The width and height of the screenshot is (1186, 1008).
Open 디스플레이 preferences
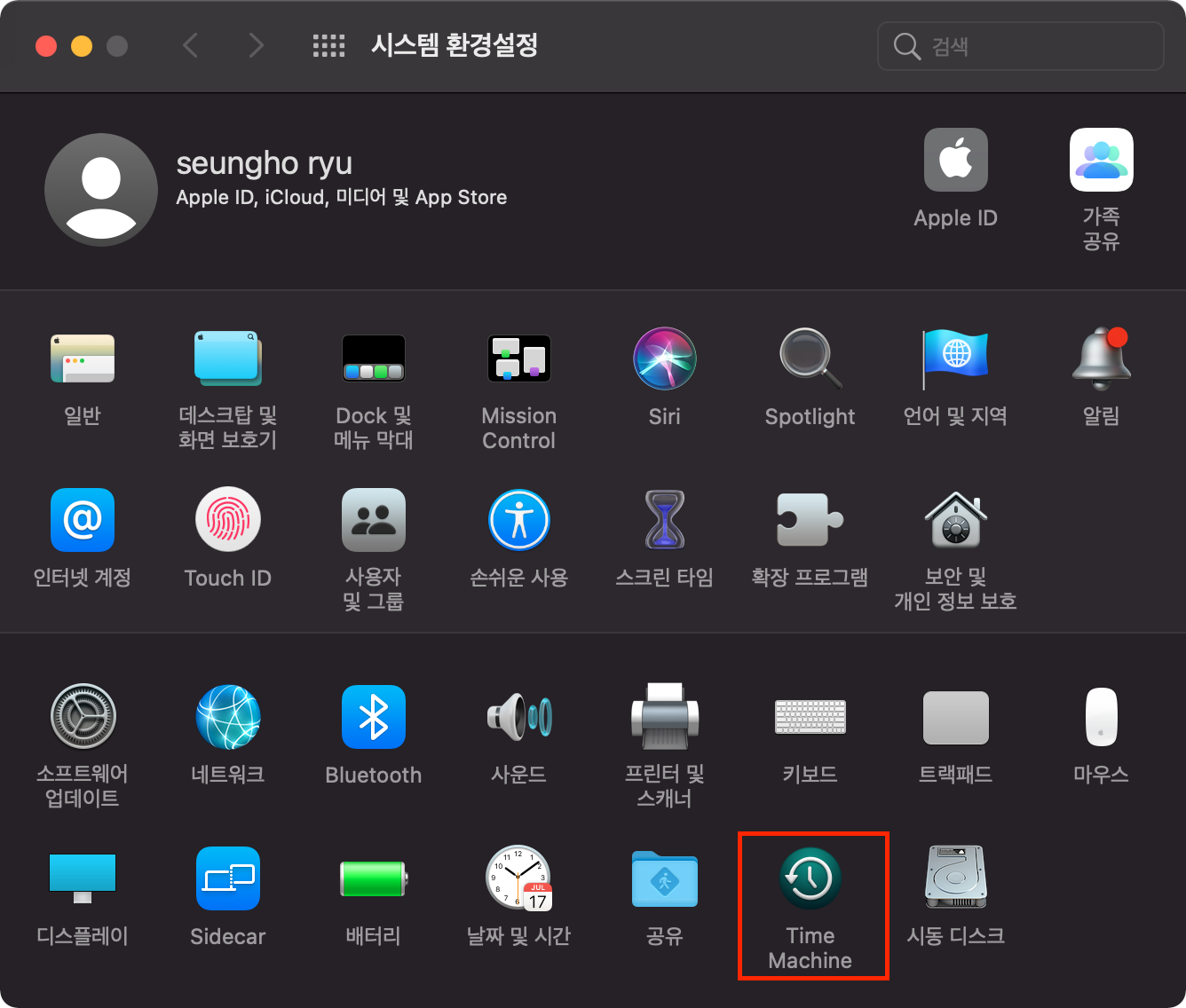[83, 878]
